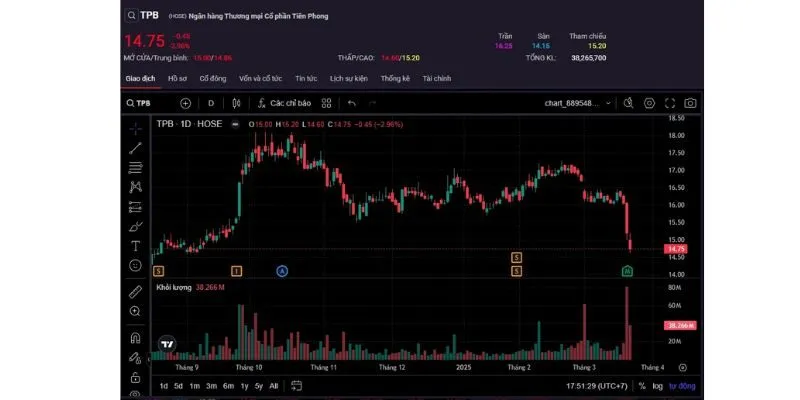This screenshot has width=800, height=400.
Task: Expand the chart_889548 layout dropdown
Action: [x=578, y=103]
